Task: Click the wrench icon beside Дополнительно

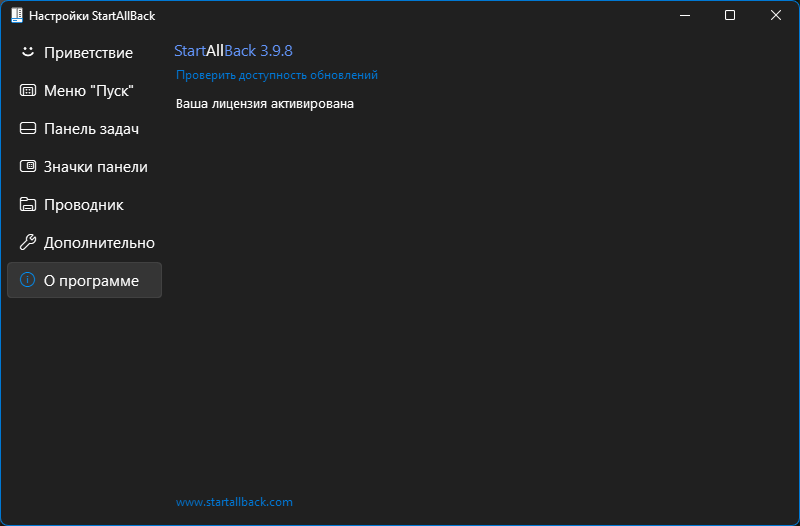Action: [28, 242]
